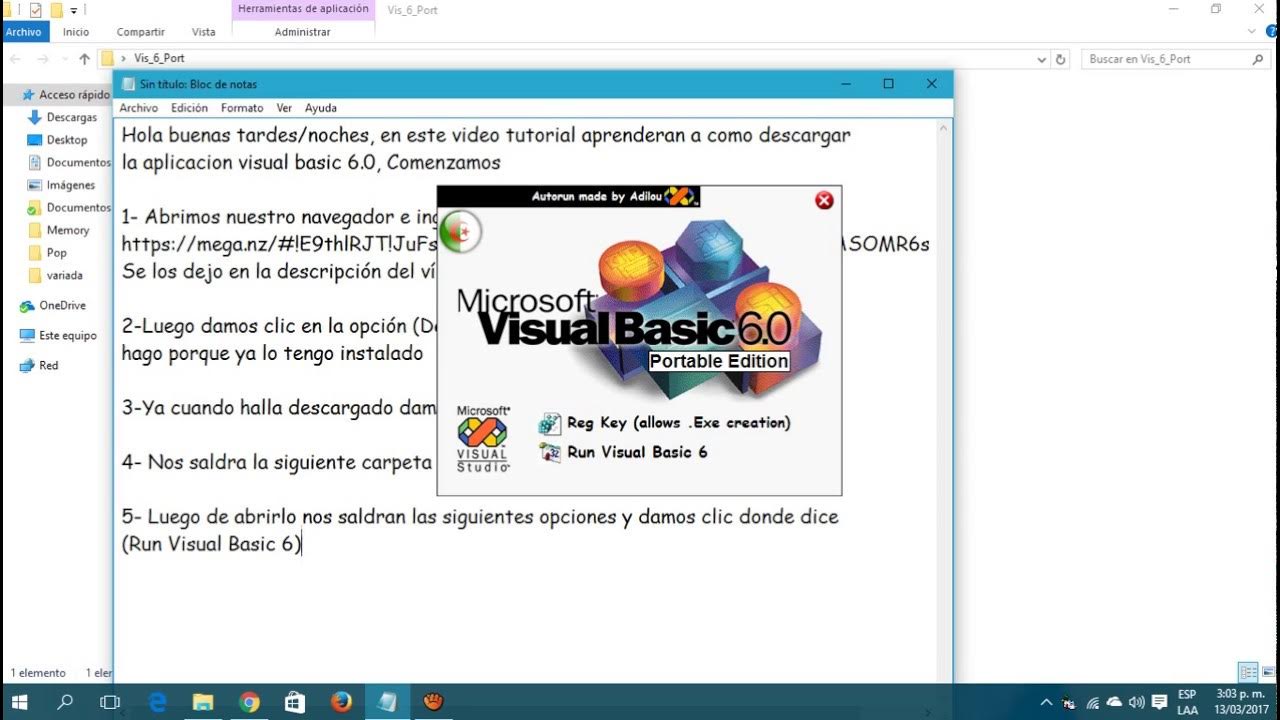Click the Microsoft Visual Studio logo
This screenshot has width=1280, height=720.
click(483, 438)
